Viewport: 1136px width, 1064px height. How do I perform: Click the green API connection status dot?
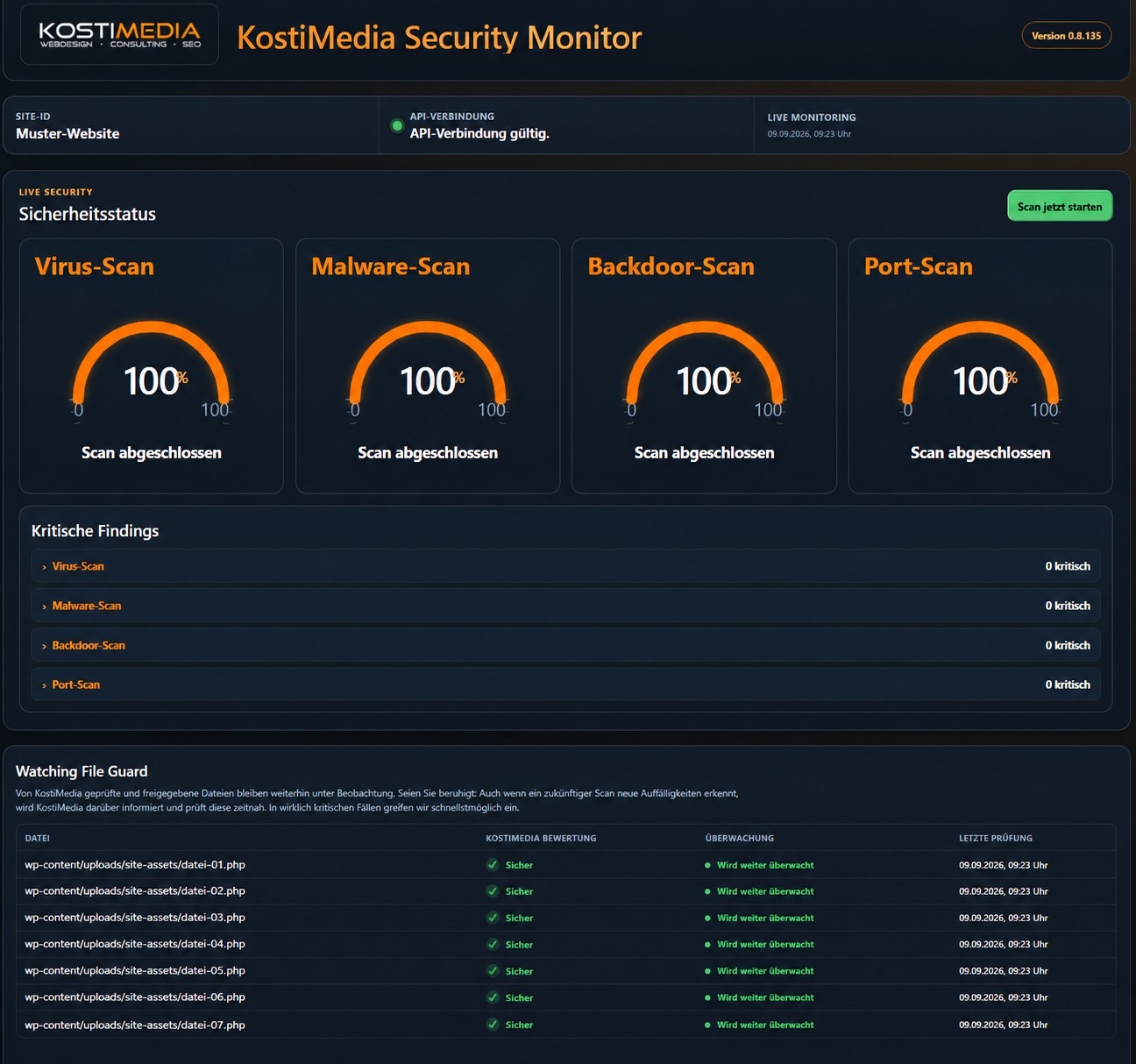pos(397,125)
